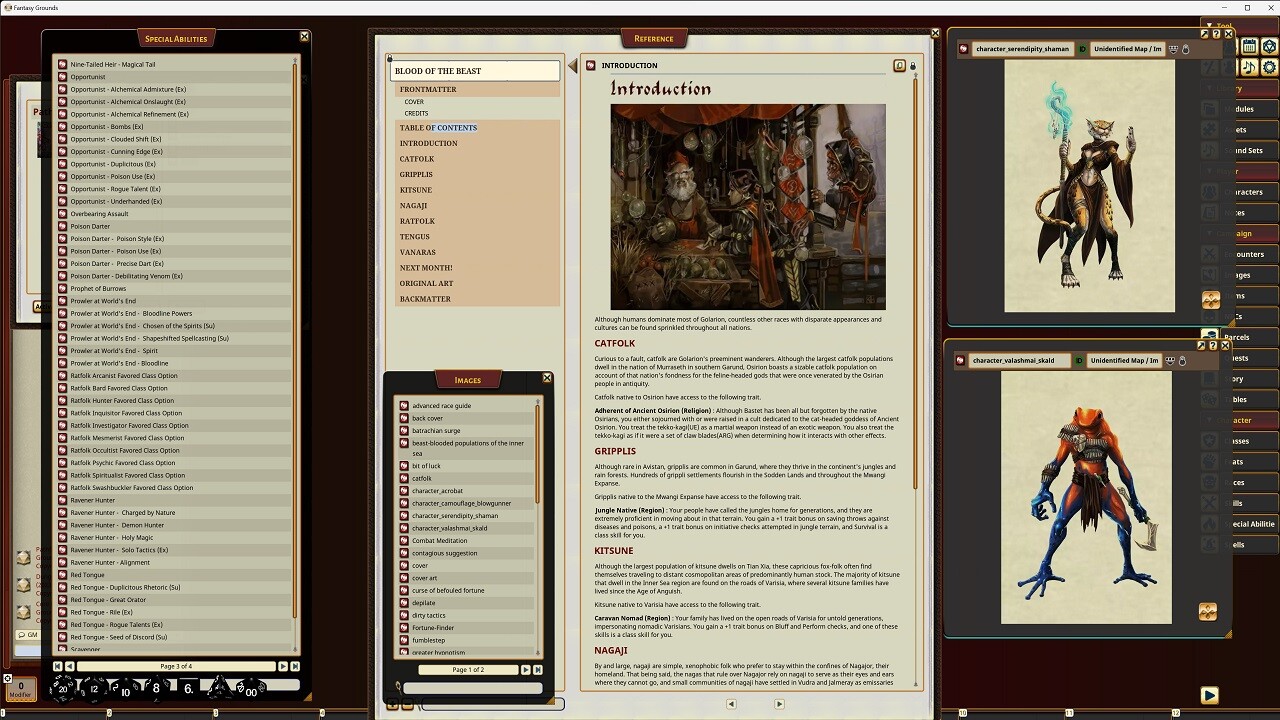Image resolution: width=1280 pixels, height=720 pixels.
Task: Click the help icon on shaman image window
Action: 1216,34
